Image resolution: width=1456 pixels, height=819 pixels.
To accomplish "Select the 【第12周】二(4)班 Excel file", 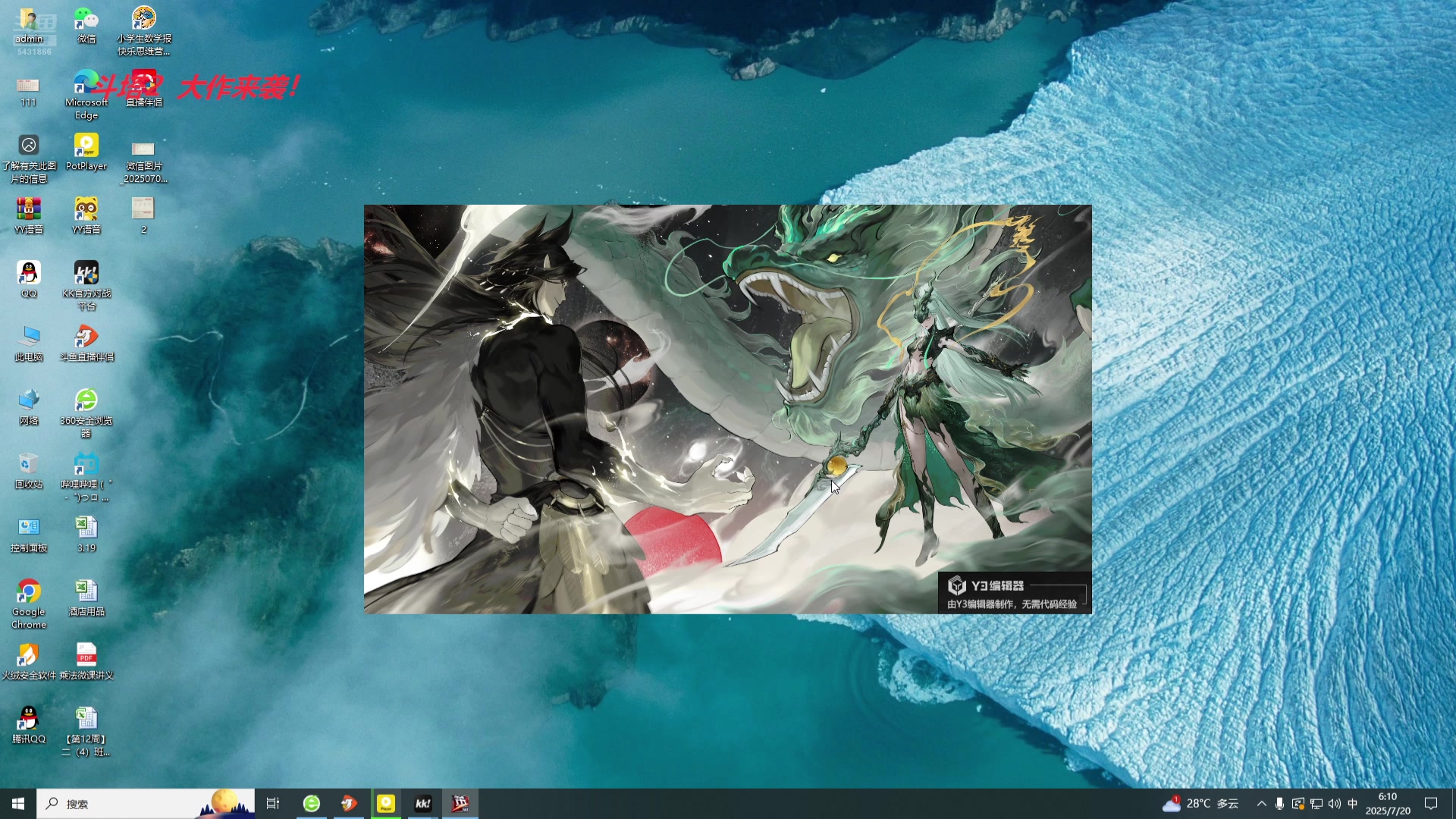I will (x=86, y=733).
